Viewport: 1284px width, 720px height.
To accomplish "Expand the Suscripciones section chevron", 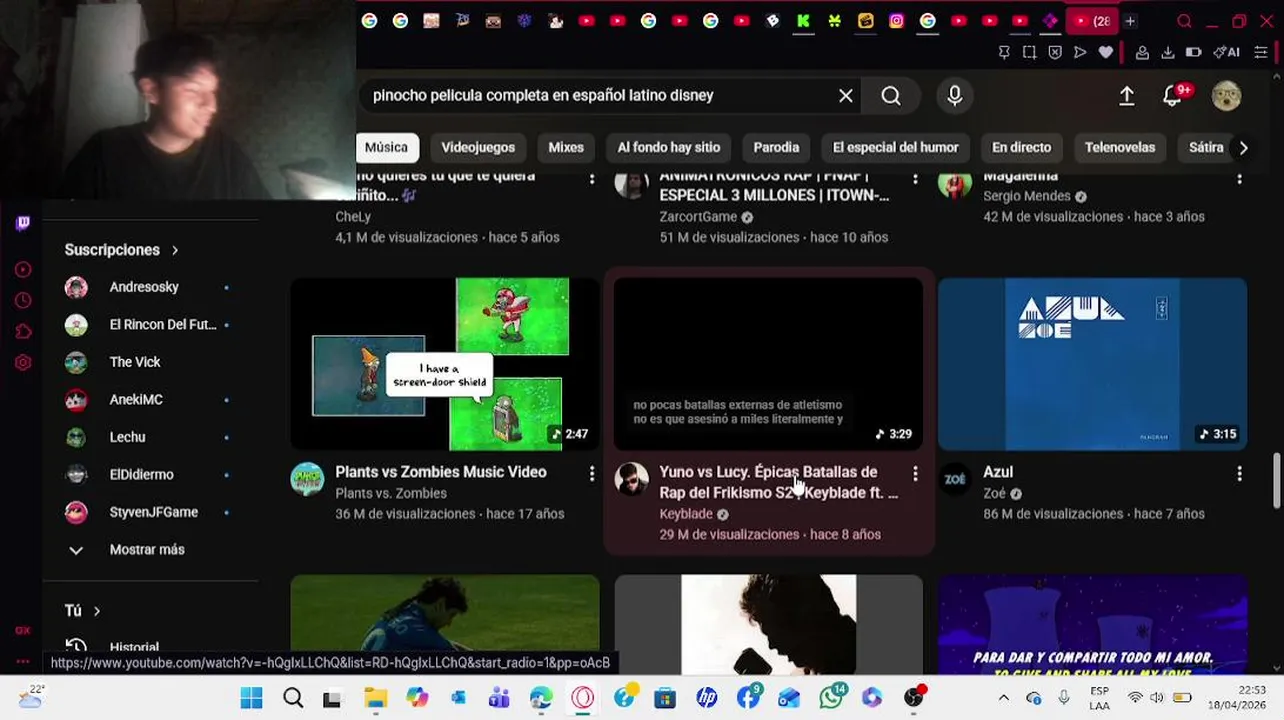I will pos(175,250).
